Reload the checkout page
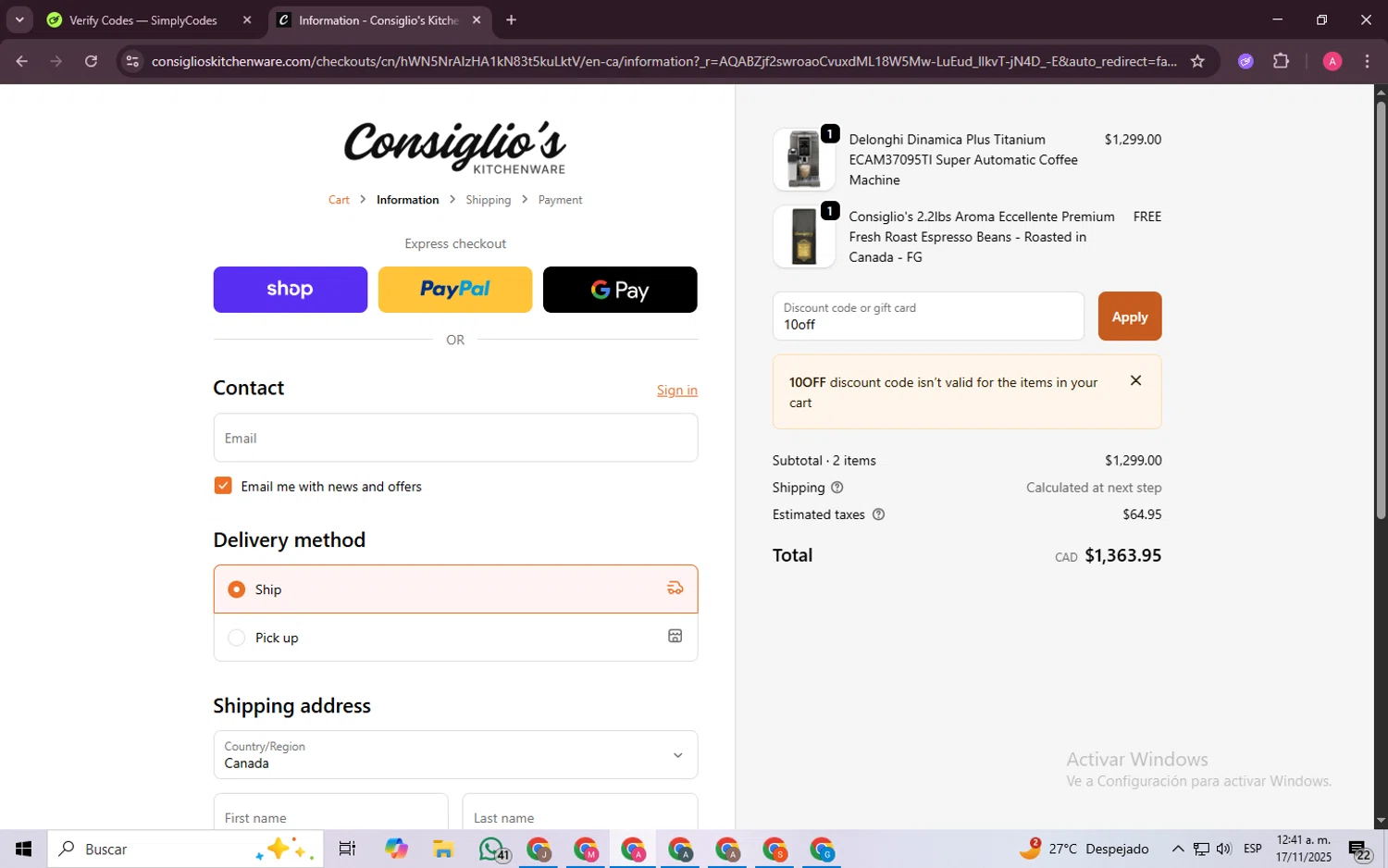 point(91,61)
